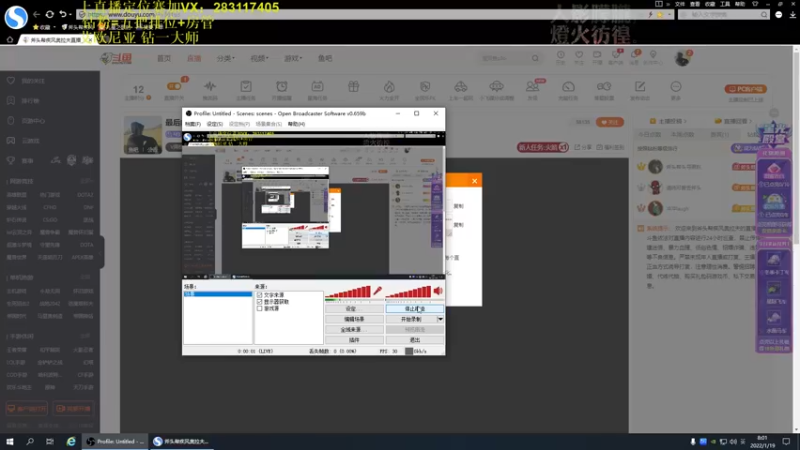The height and width of the screenshot is (450, 800).
Task: Open the Douyu 鱼吧 tab
Action: coord(325,58)
